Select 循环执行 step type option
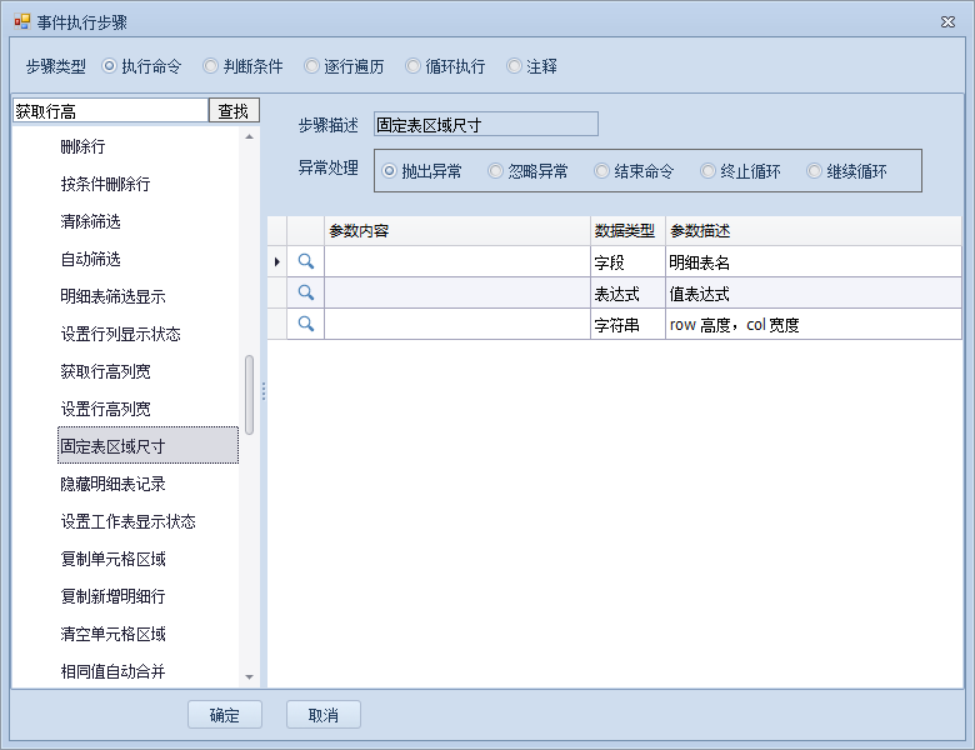Screen dimensions: 975x750 coord(413,67)
